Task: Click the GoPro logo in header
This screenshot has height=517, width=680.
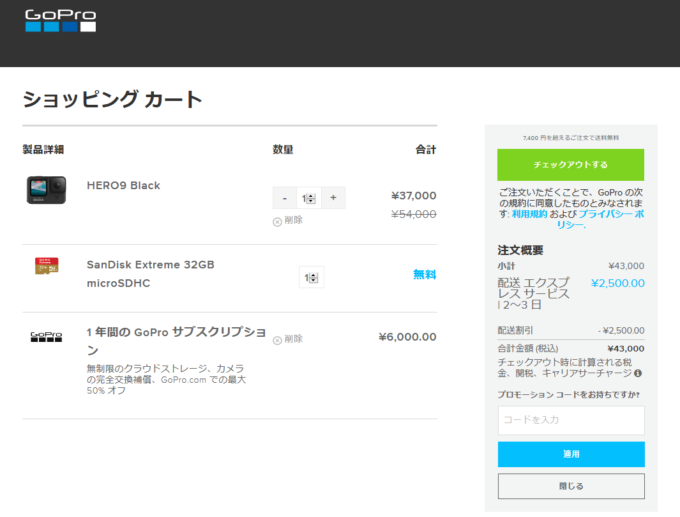Action: pos(61,20)
